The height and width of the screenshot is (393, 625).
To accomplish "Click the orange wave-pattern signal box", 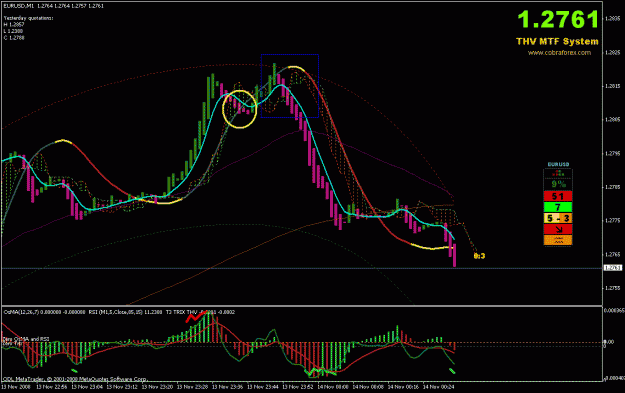I will coord(558,240).
